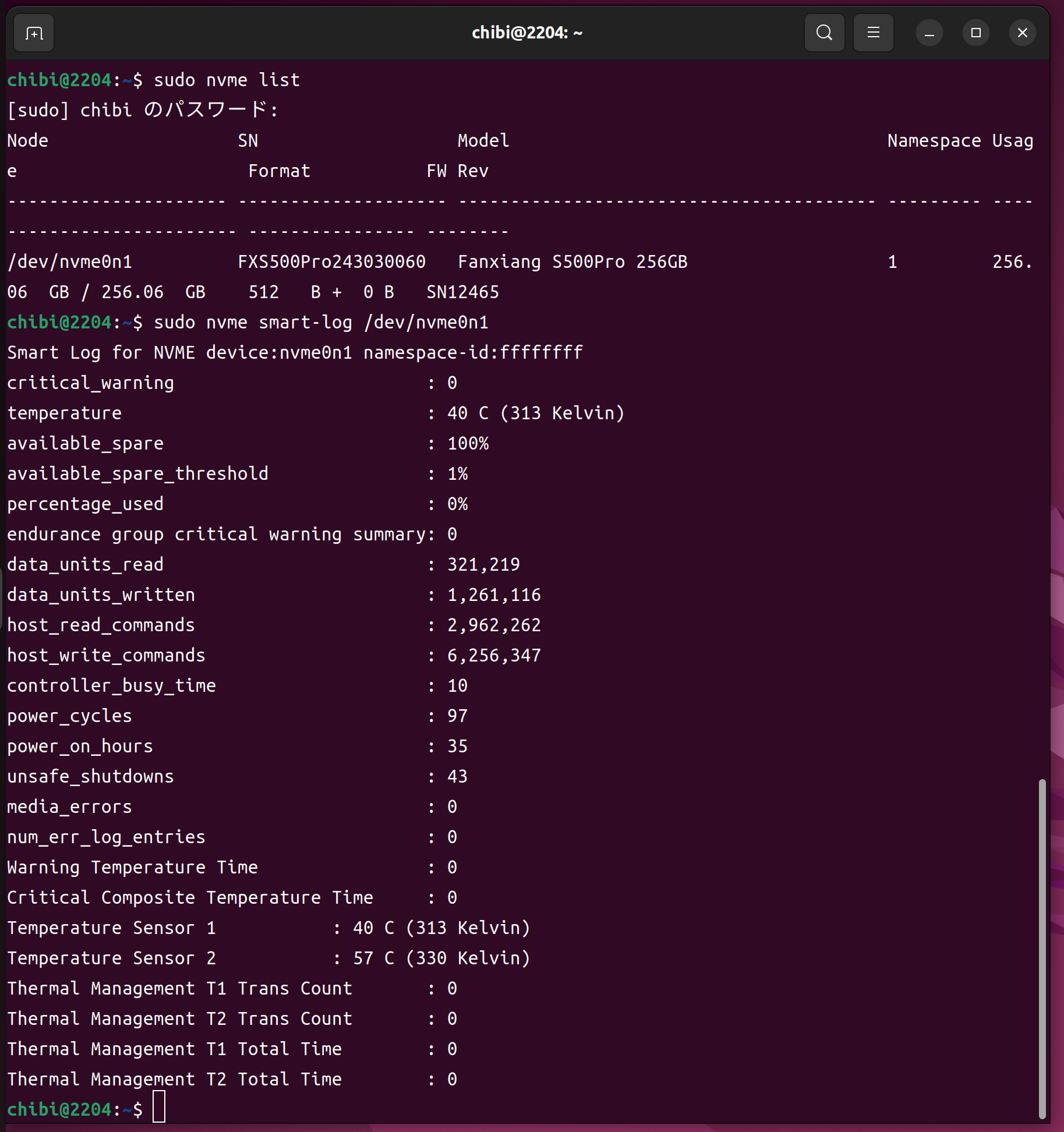Click the search icon in header
Viewport: 1064px width, 1132px height.
click(x=824, y=33)
